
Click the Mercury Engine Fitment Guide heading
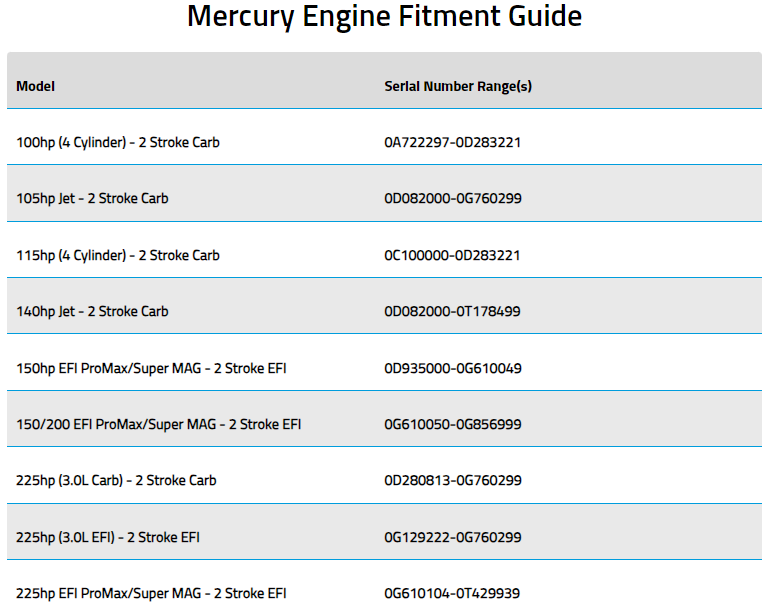tap(384, 17)
